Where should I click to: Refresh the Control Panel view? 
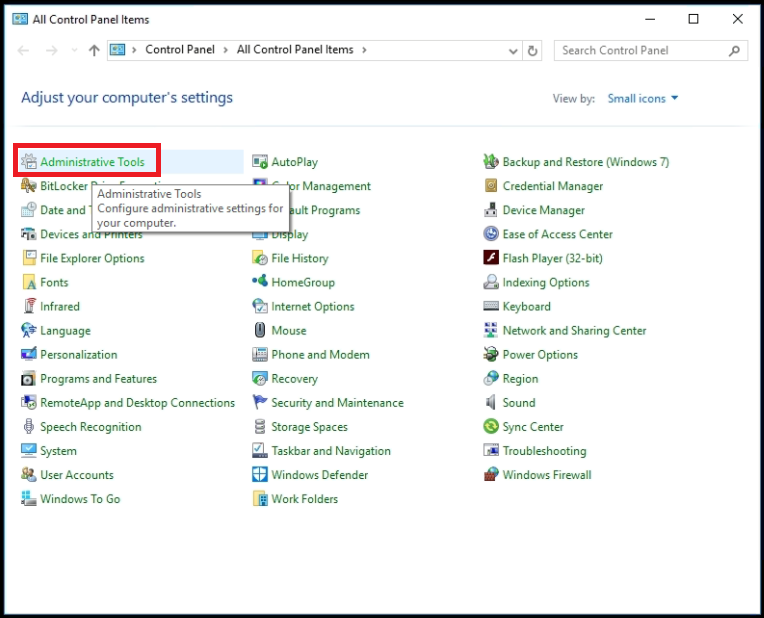[x=533, y=51]
